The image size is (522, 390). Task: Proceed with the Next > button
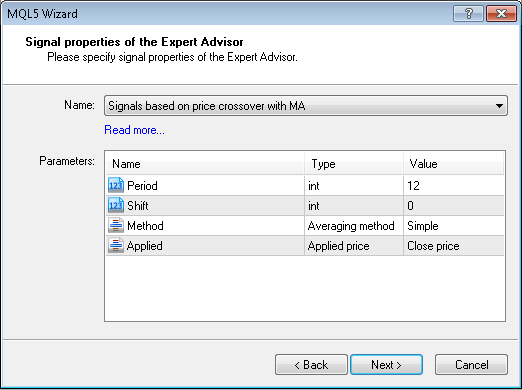coord(386,364)
